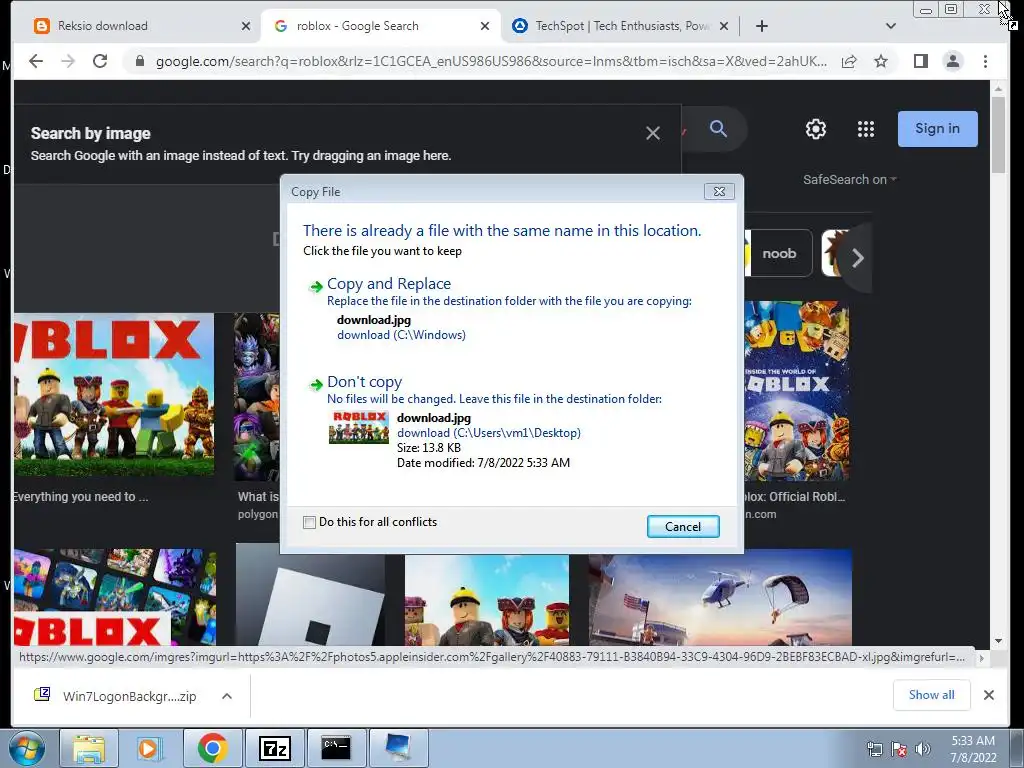Image resolution: width=1024 pixels, height=768 pixels.
Task: Click the network tray icon
Action: click(x=874, y=749)
